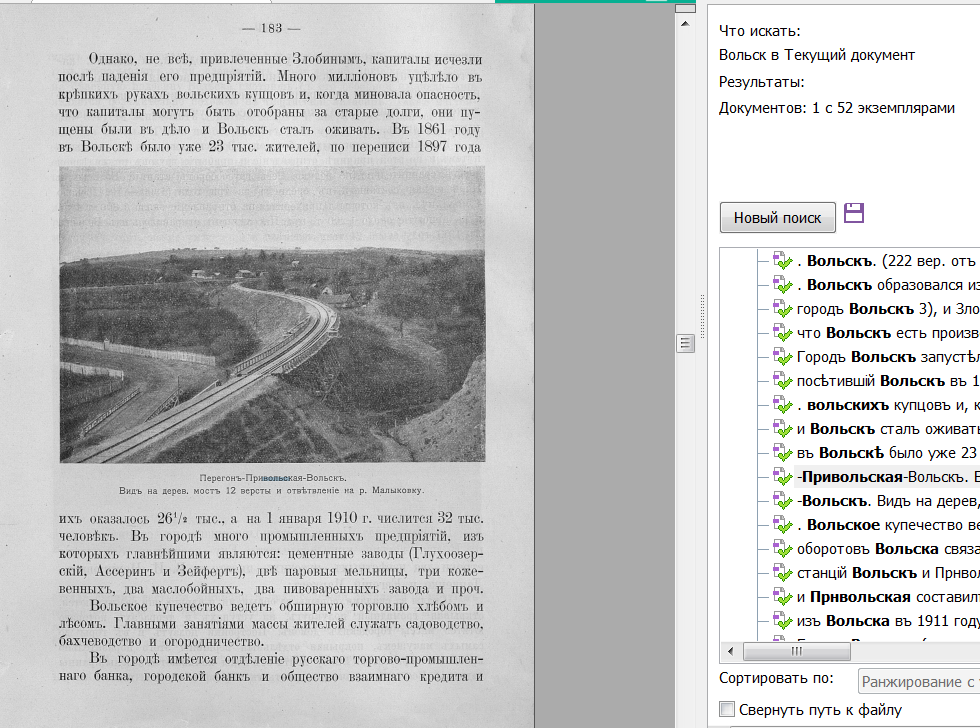980x728 pixels.
Task: Click the 'Документов: 1 с 52 экземплярами' text
Action: pos(836,108)
